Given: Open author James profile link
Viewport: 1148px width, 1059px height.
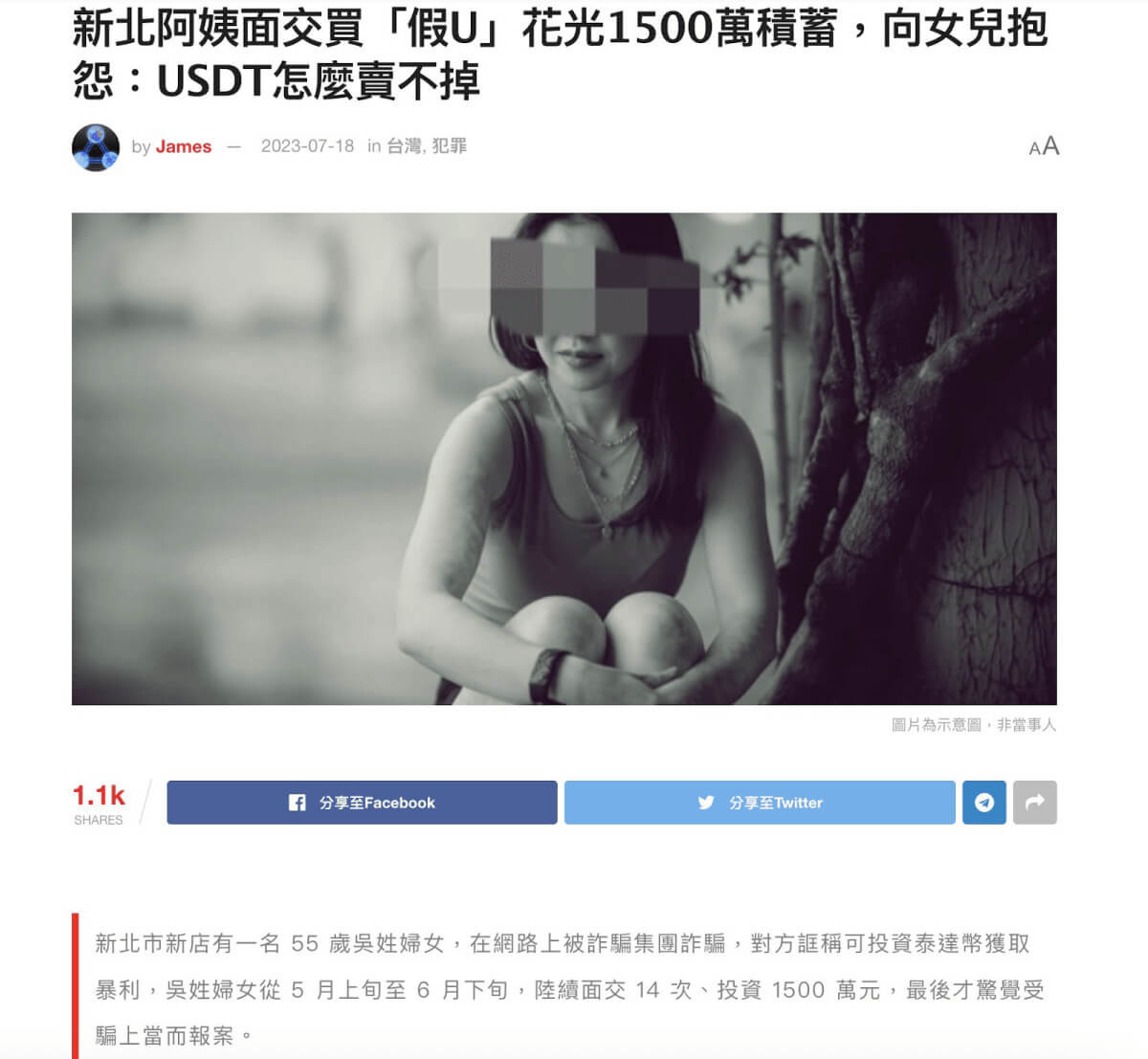Looking at the screenshot, I should pos(184,146).
